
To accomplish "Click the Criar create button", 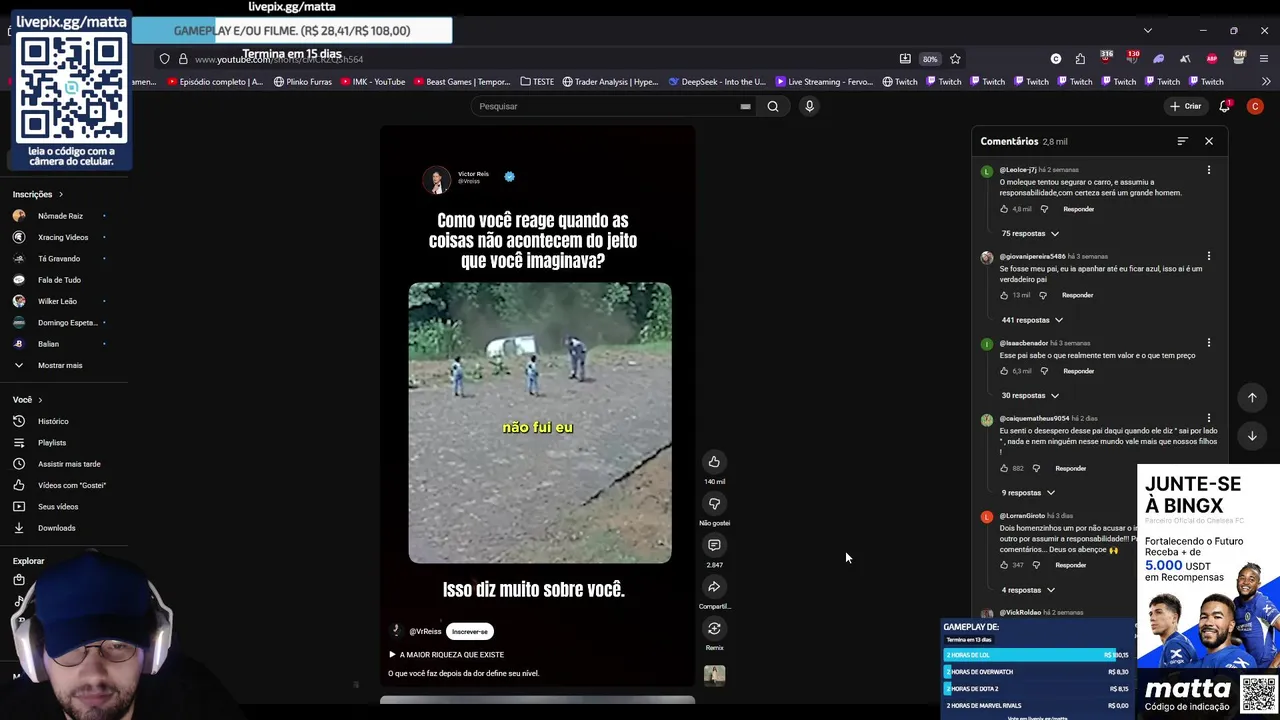I will (1186, 106).
